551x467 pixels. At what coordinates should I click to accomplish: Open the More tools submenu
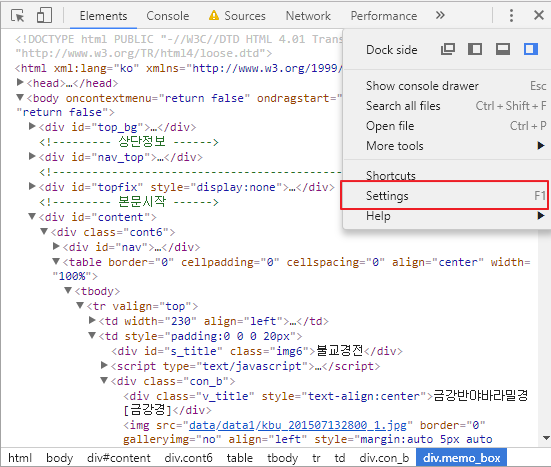(447, 146)
